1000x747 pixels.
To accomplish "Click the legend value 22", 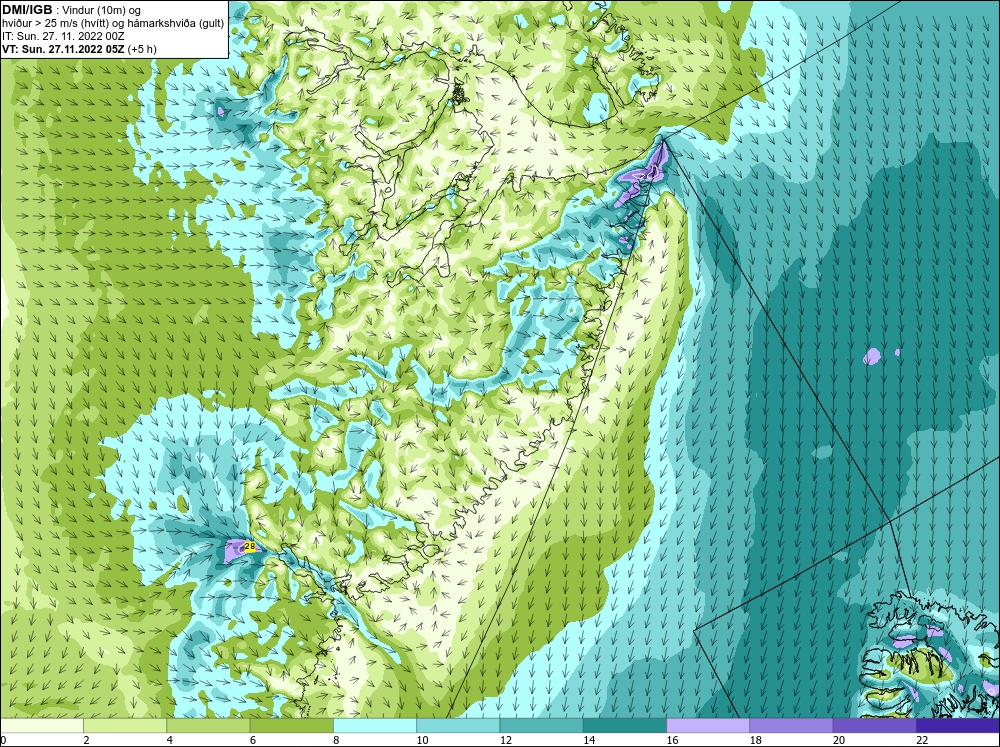I will click(x=923, y=740).
